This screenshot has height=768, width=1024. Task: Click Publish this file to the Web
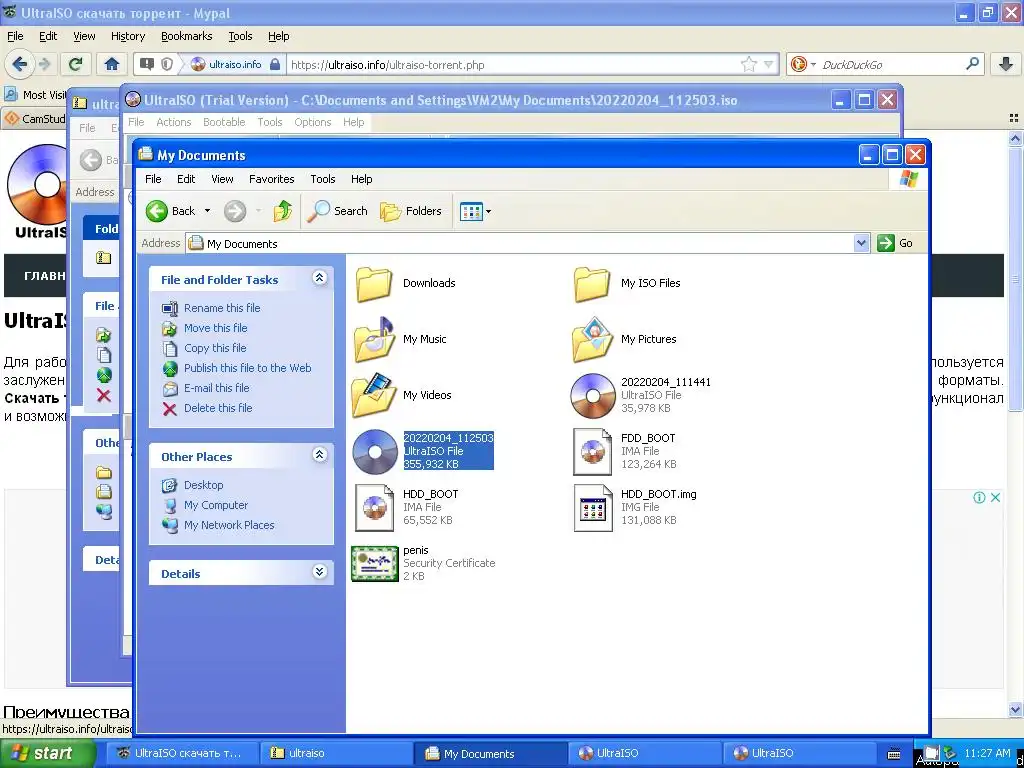pyautogui.click(x=248, y=368)
